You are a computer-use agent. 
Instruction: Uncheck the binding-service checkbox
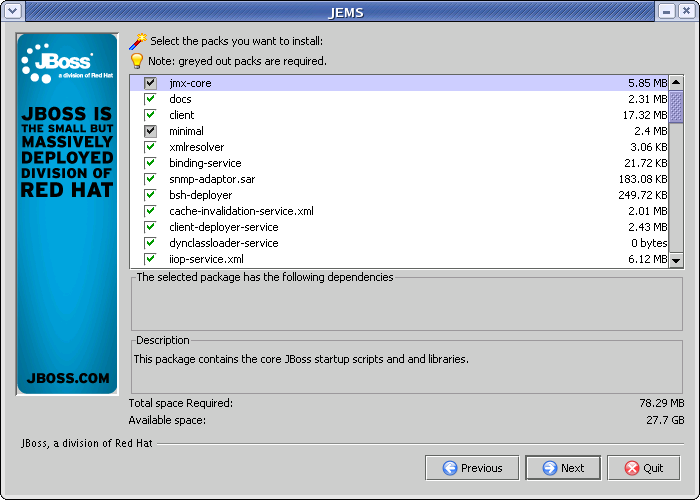150,163
